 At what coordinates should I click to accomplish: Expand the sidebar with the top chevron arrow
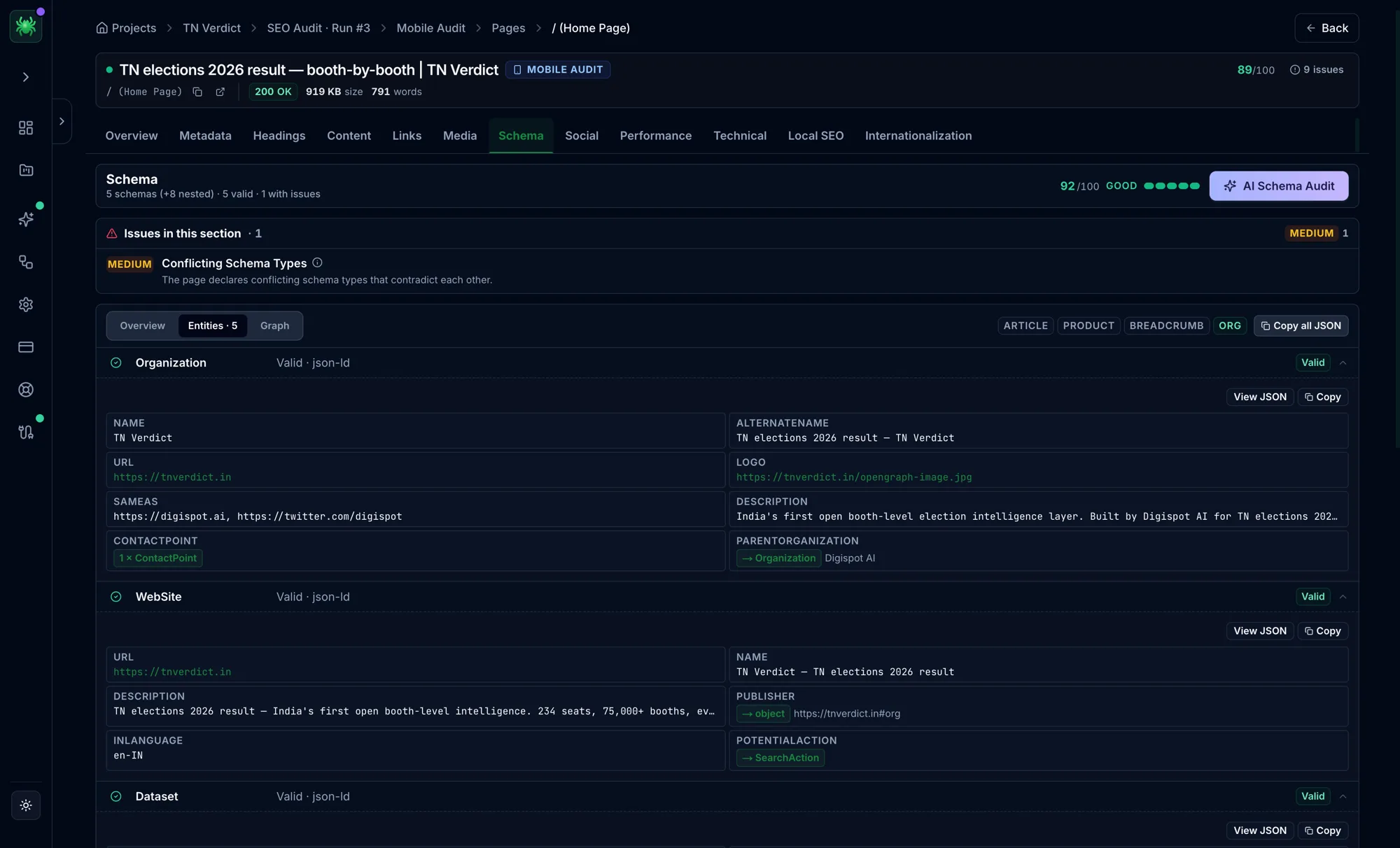(26, 77)
